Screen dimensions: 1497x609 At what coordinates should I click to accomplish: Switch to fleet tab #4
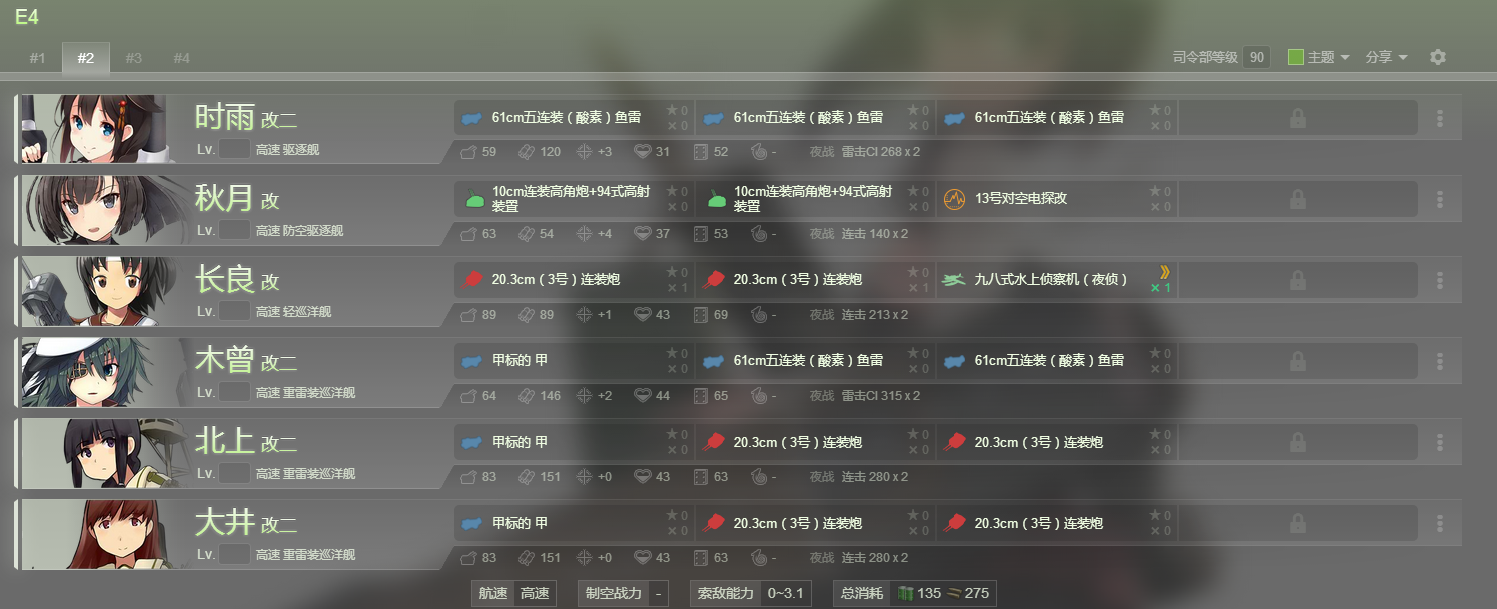(x=181, y=58)
